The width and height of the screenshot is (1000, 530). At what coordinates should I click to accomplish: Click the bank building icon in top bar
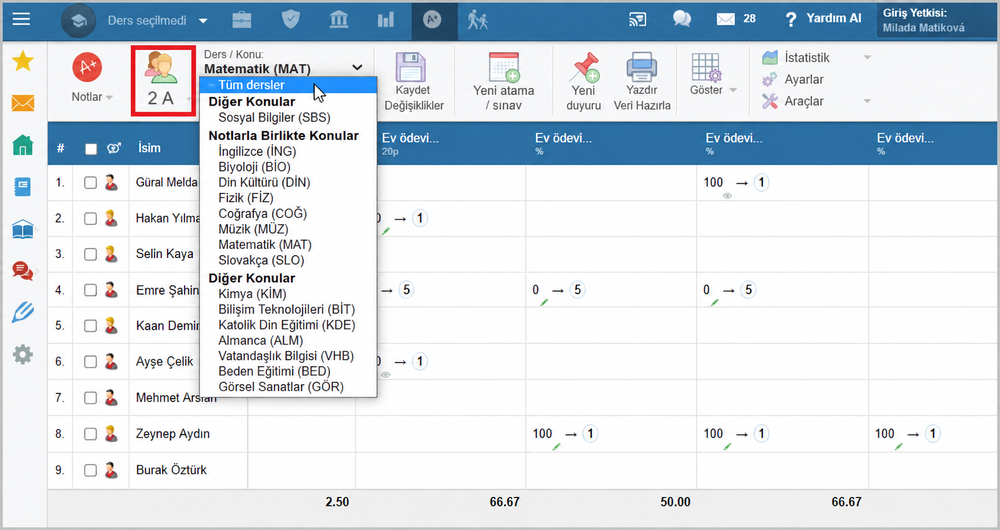click(339, 20)
